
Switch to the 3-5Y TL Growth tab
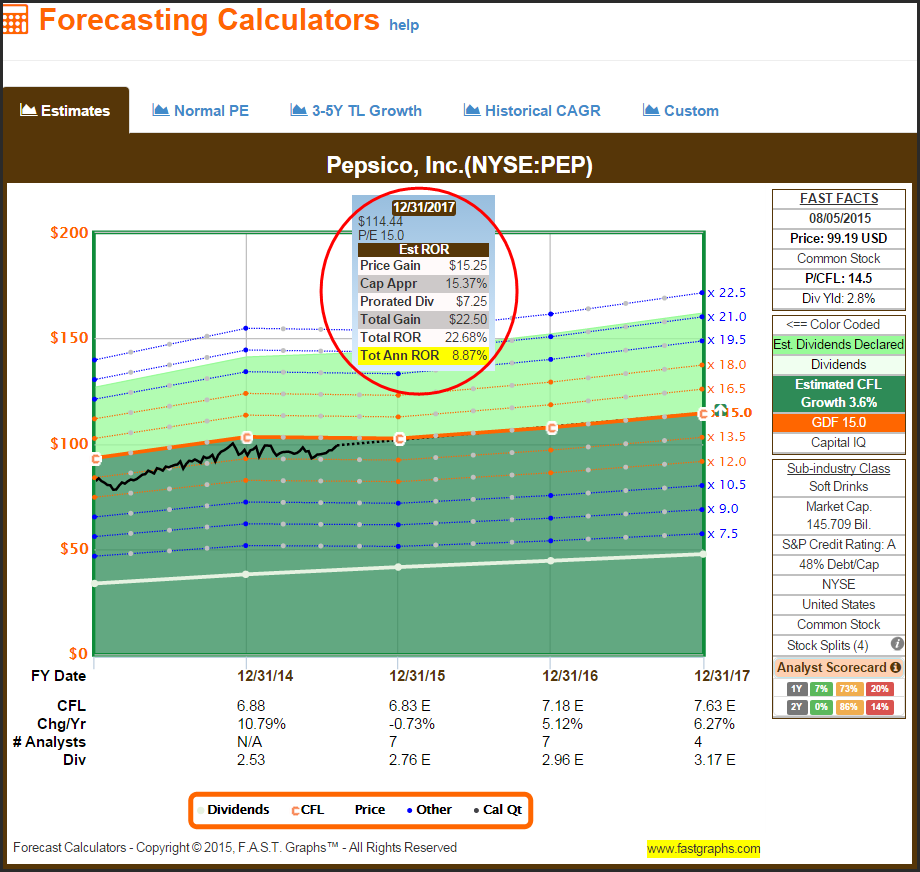pos(355,111)
